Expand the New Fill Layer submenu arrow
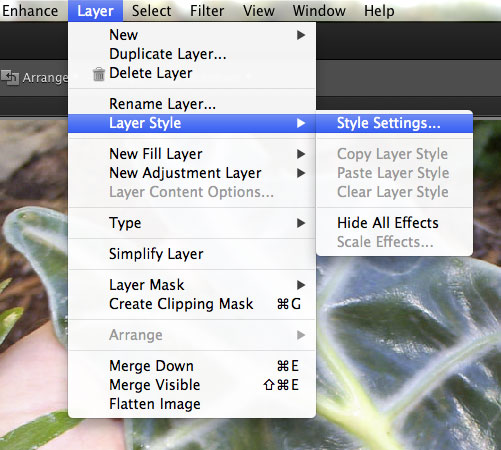The height and width of the screenshot is (450, 501). pyautogui.click(x=301, y=154)
